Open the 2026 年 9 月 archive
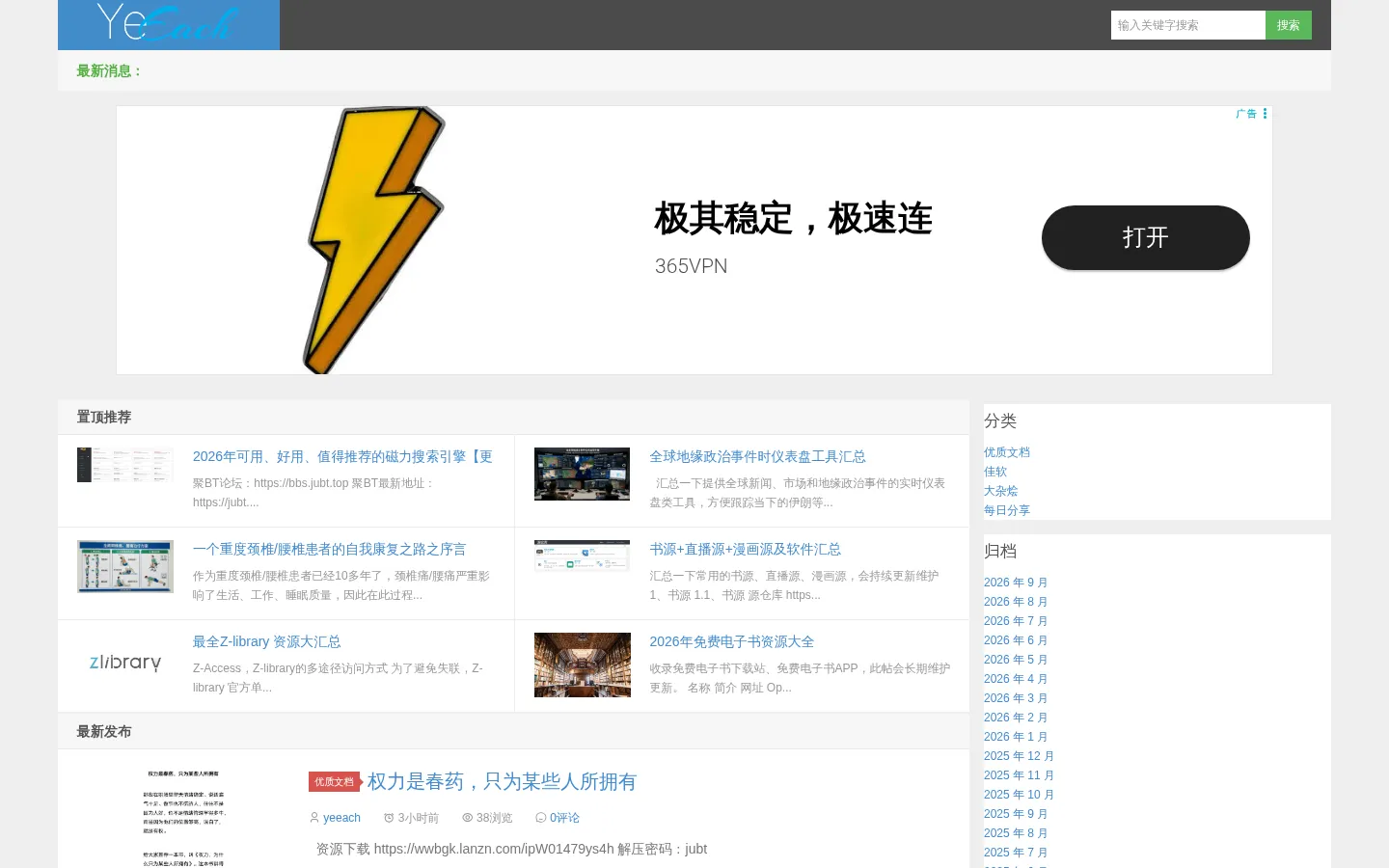Screen dimensions: 1389x868 pyautogui.click(x=1016, y=583)
